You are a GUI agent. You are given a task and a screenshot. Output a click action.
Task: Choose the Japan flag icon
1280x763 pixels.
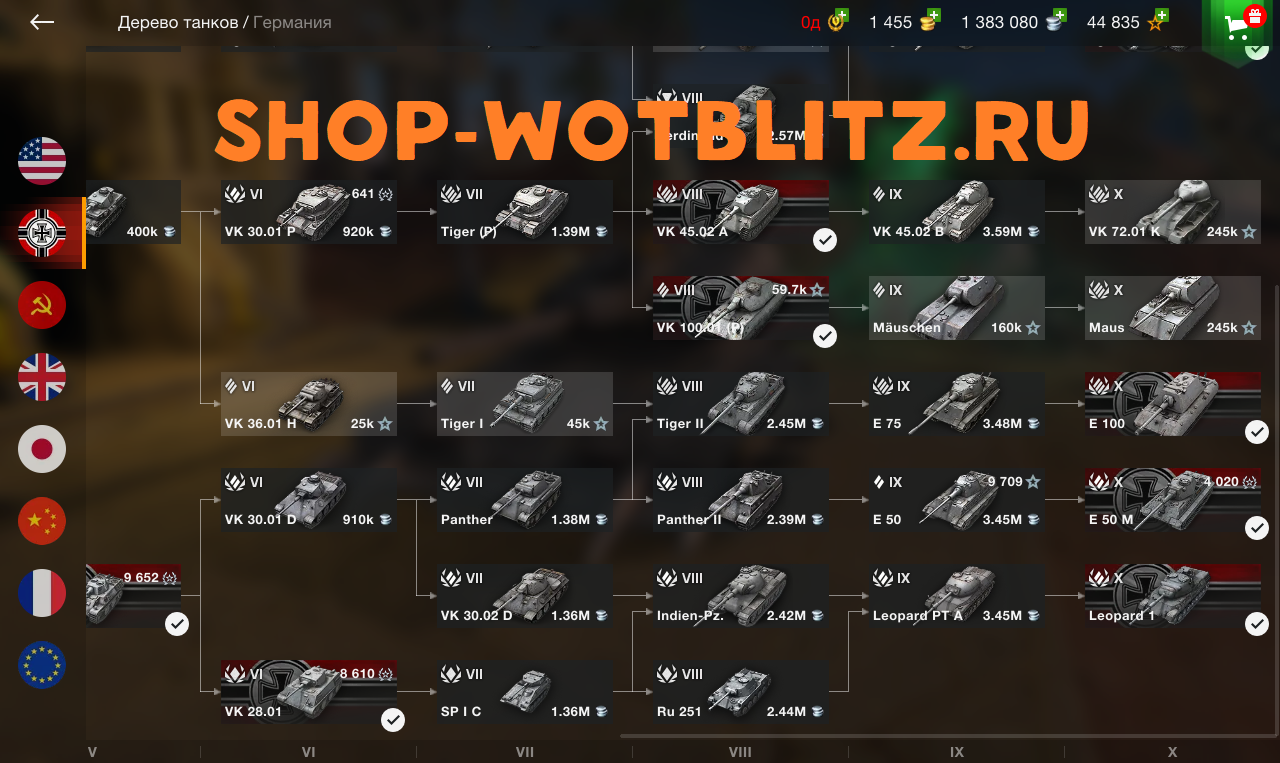[x=42, y=449]
